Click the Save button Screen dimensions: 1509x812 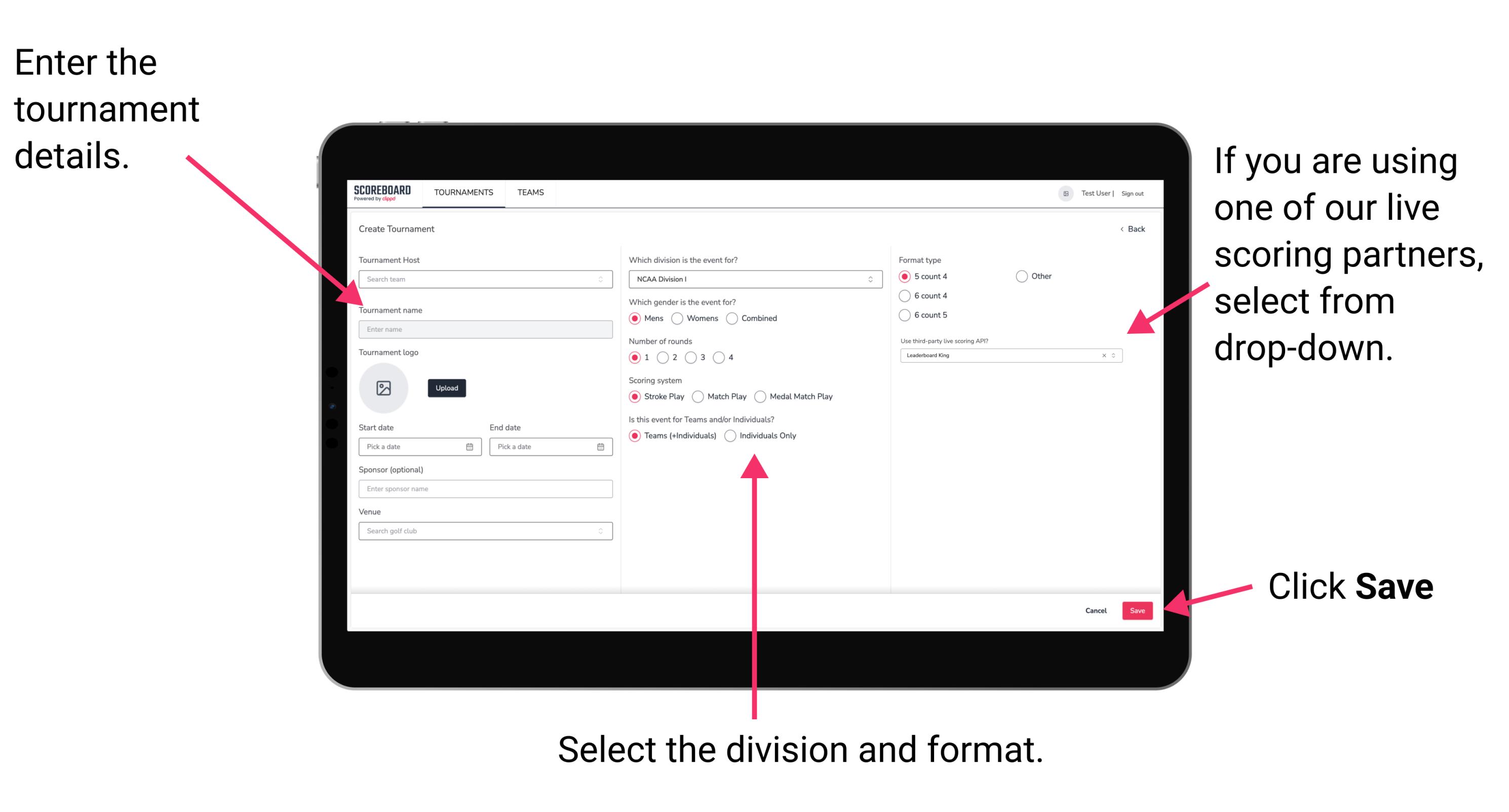(x=1139, y=609)
